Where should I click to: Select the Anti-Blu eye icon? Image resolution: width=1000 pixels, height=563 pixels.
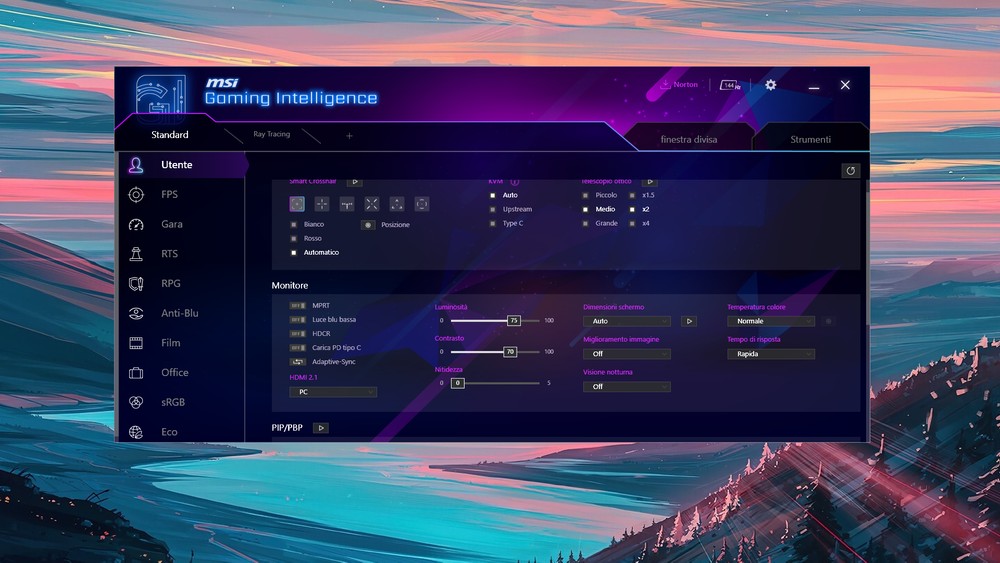(136, 313)
